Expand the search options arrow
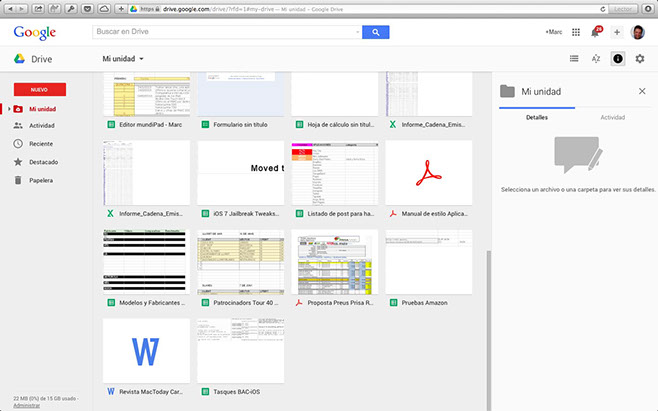The width and height of the screenshot is (658, 411). (x=354, y=32)
